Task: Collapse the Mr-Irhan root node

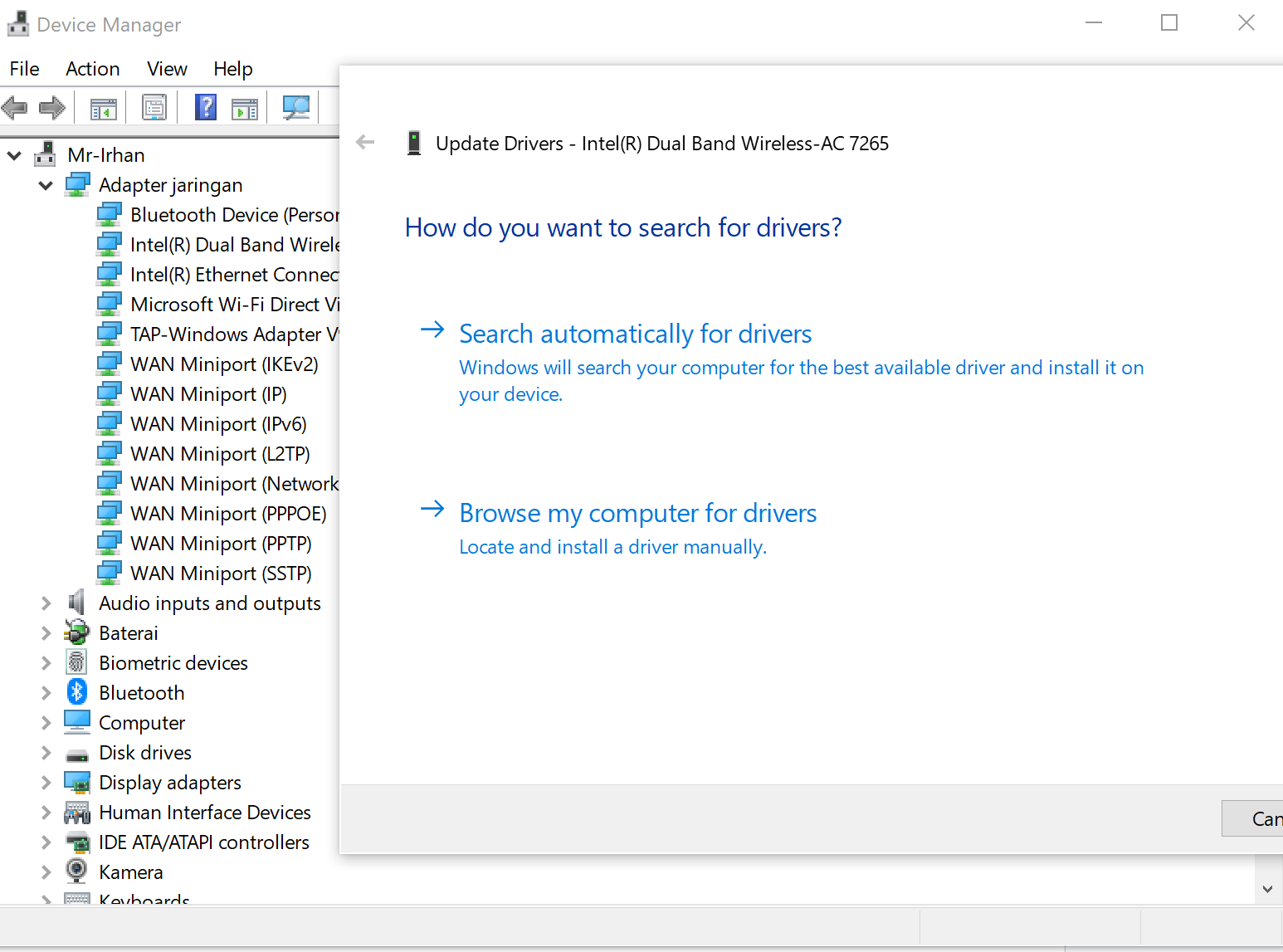Action: point(14,155)
